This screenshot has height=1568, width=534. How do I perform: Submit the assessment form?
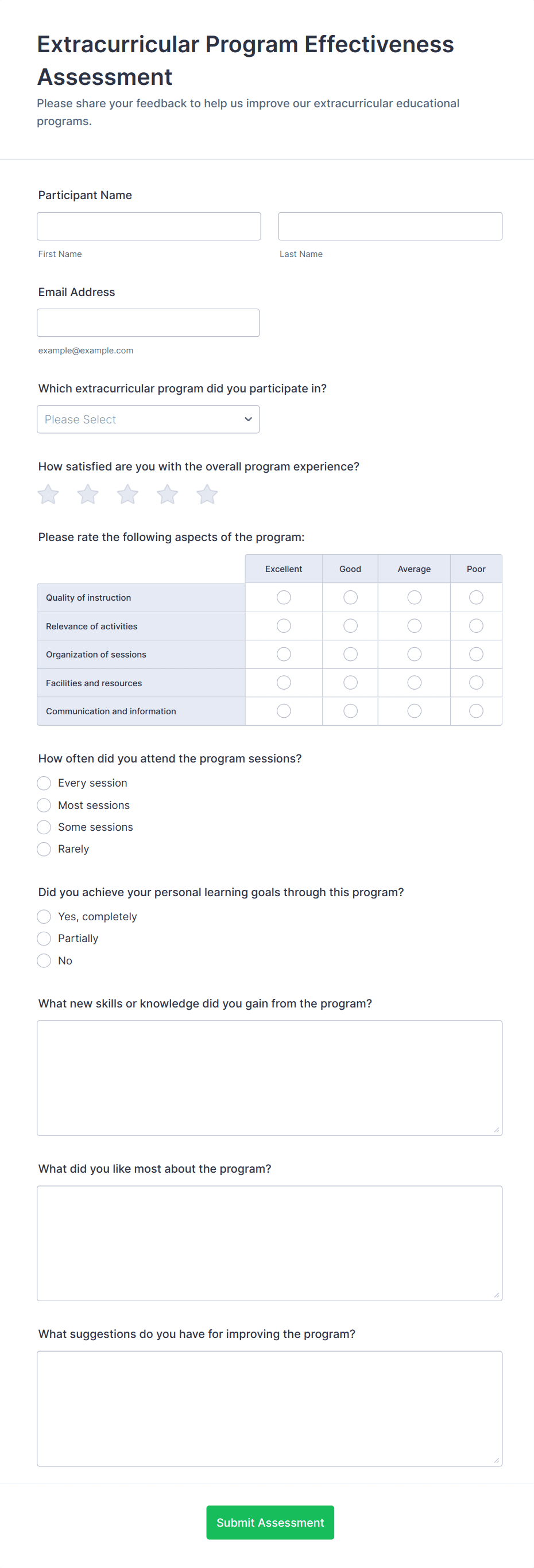point(270,1522)
